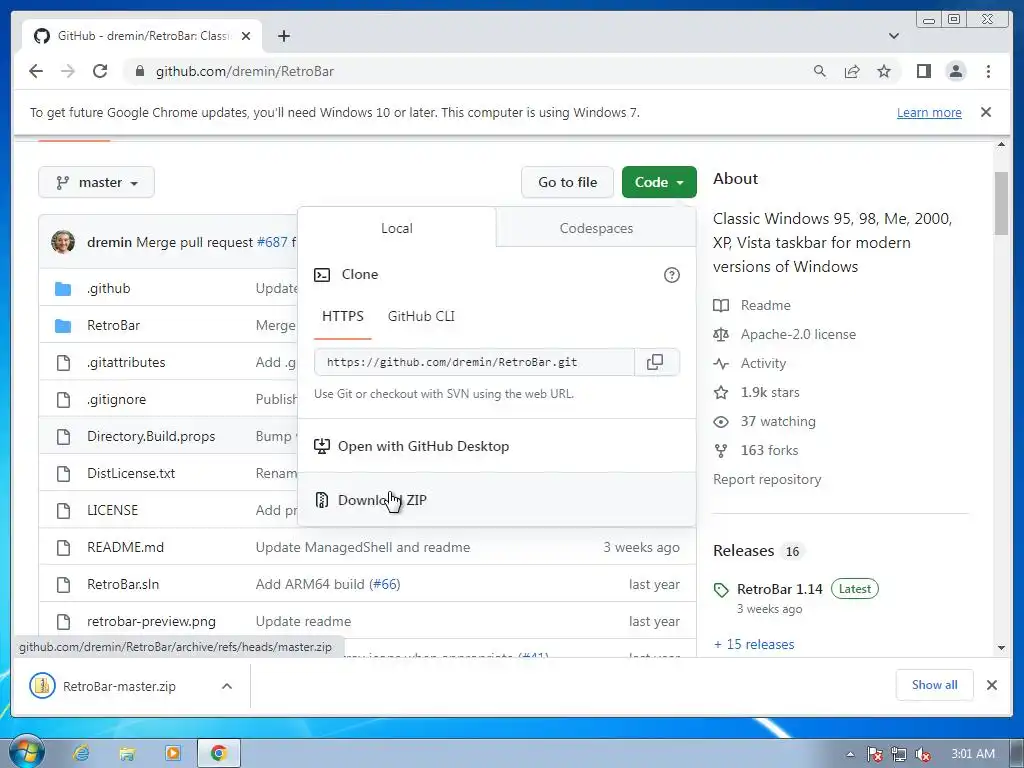This screenshot has width=1024, height=768.
Task: Close the downloads bar
Action: [991, 685]
